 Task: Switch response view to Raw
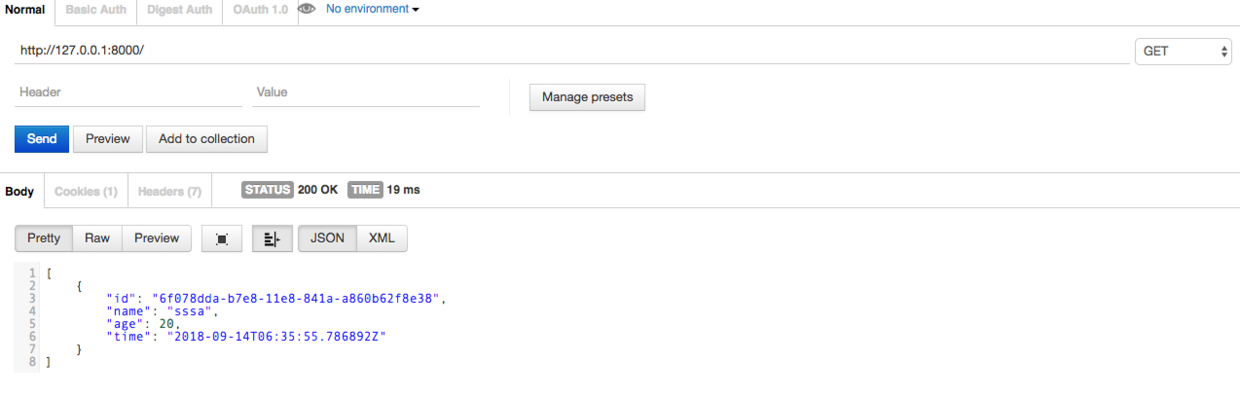tap(97, 238)
